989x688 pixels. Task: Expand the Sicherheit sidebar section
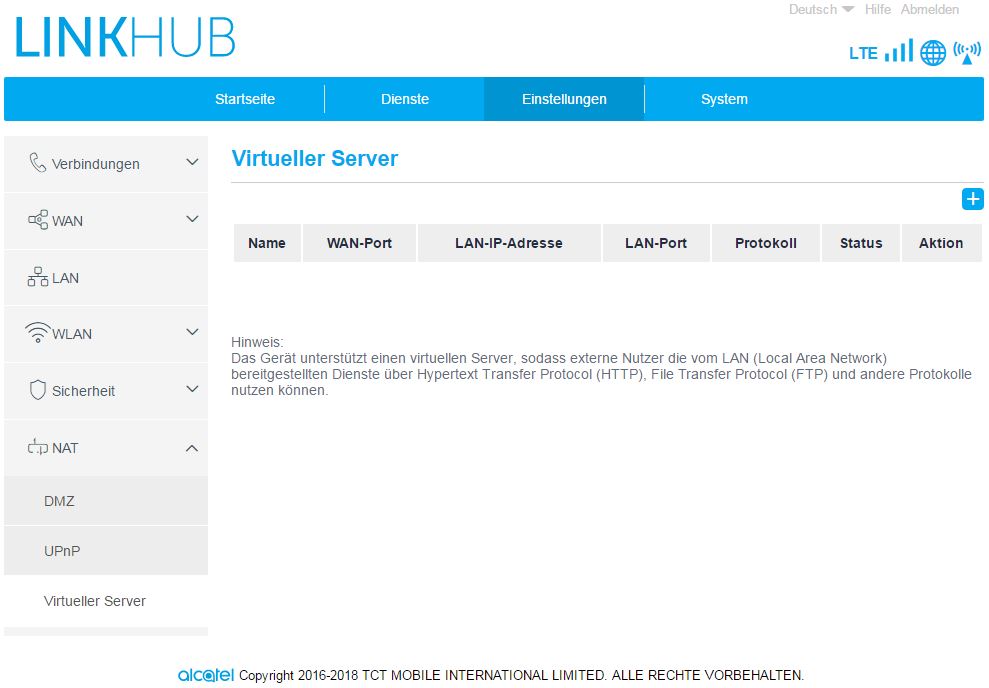tap(192, 390)
